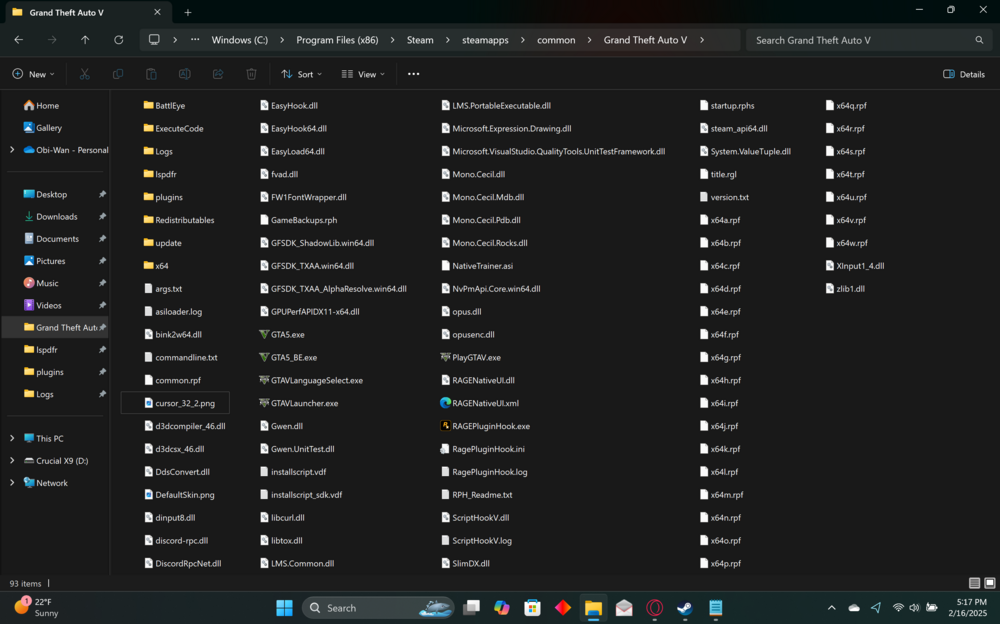Select the cursor_32_2.png file
The height and width of the screenshot is (624, 1000).
(x=175, y=403)
